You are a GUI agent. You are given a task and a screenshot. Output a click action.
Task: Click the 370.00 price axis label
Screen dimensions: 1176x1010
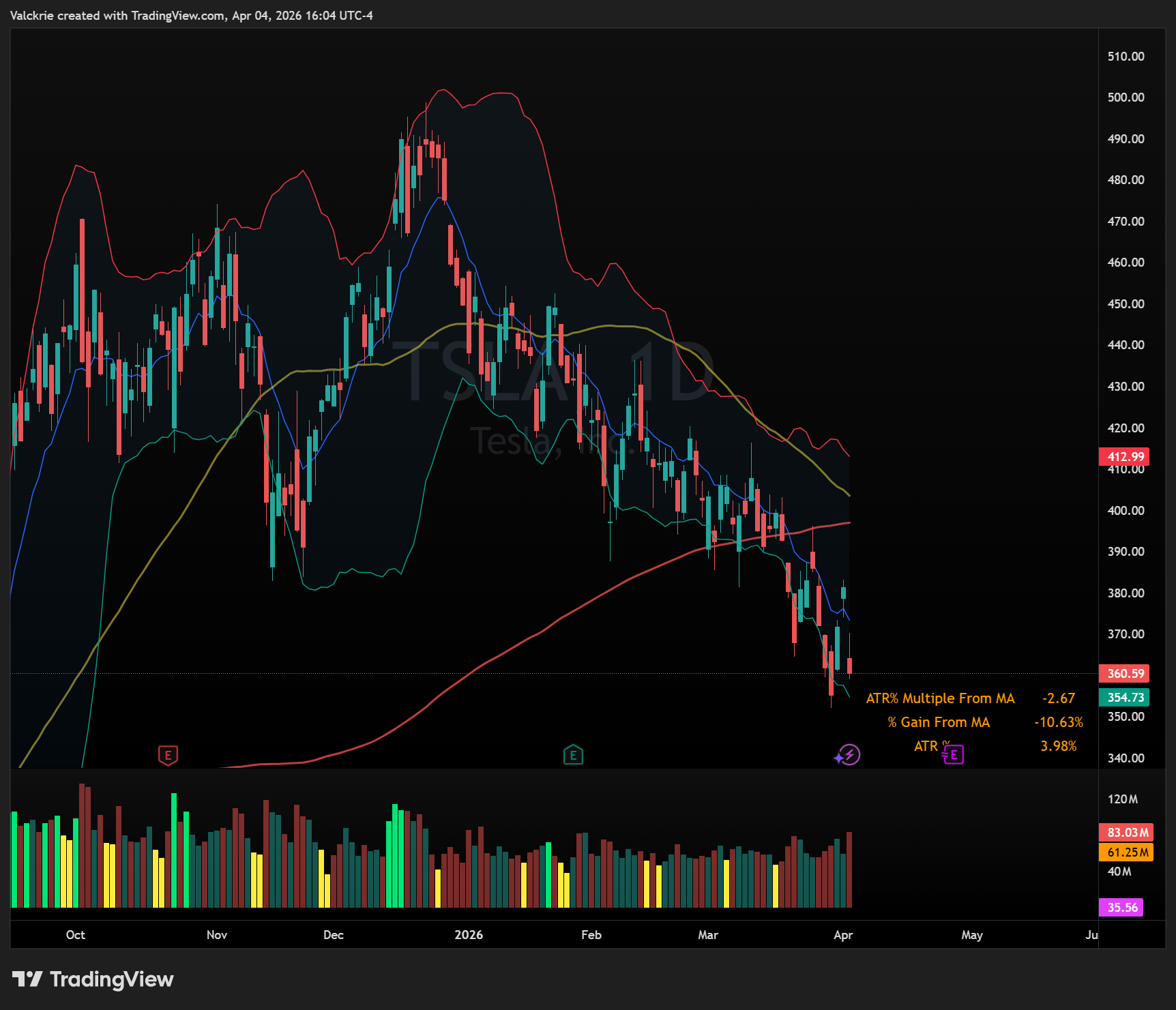pos(1126,634)
